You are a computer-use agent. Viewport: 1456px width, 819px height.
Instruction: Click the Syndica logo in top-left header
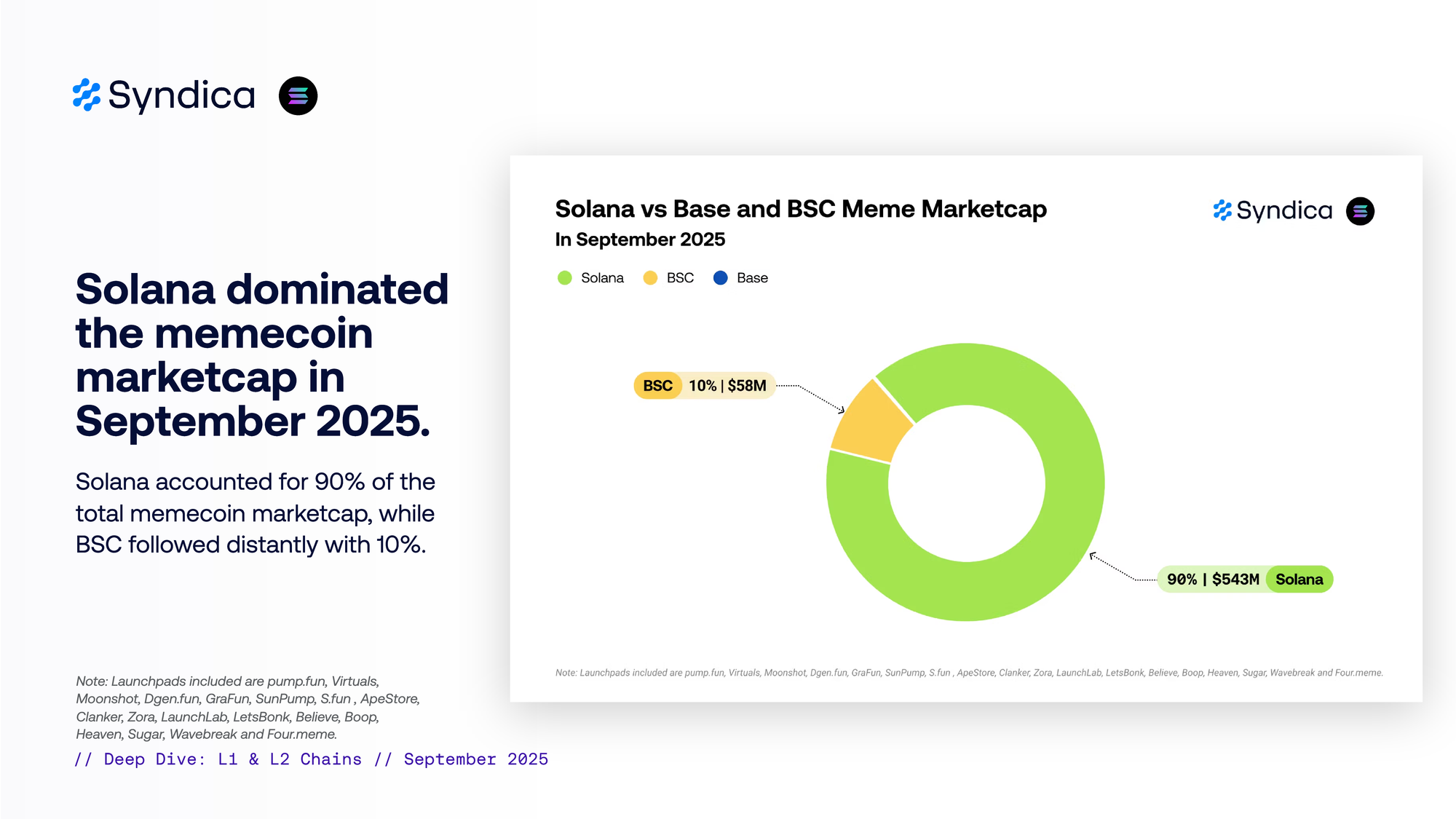pyautogui.click(x=164, y=95)
